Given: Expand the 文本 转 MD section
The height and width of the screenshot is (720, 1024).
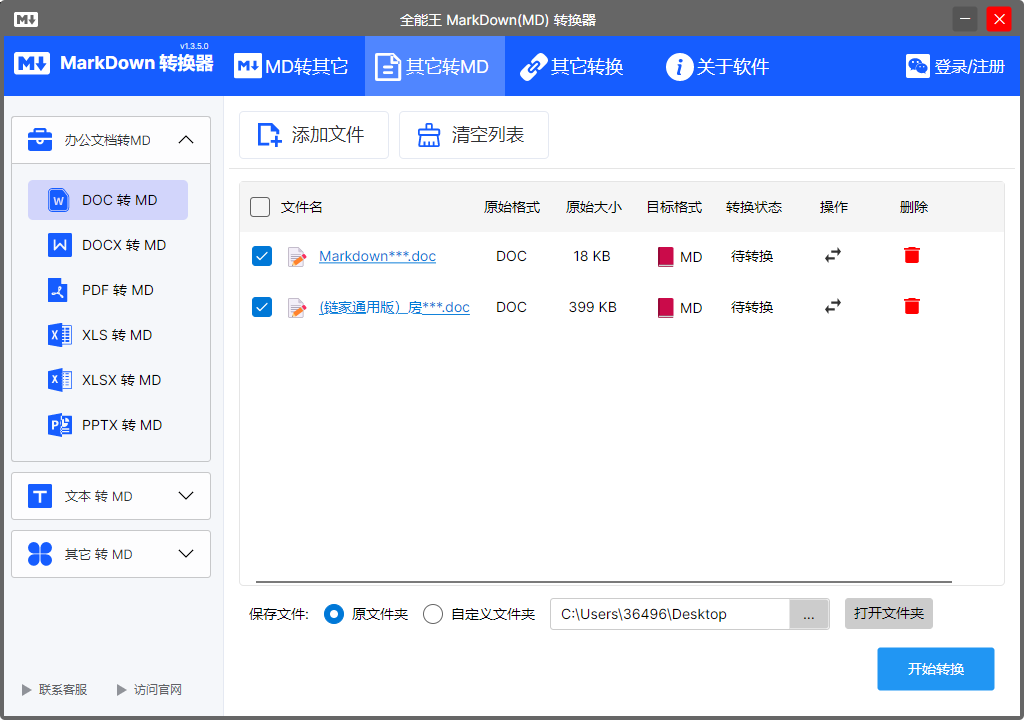Looking at the screenshot, I should pyautogui.click(x=186, y=496).
